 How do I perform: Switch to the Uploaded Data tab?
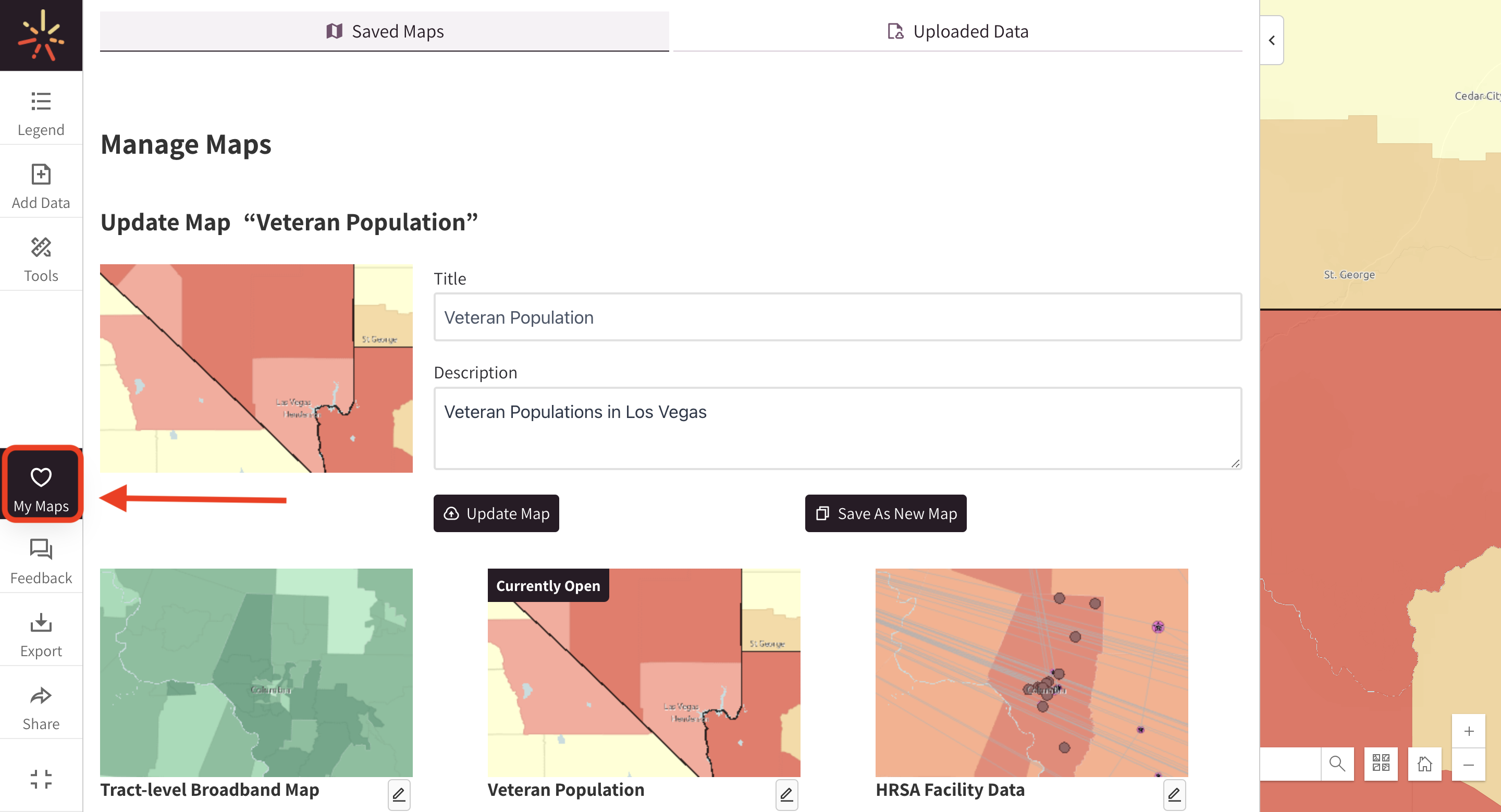point(957,31)
